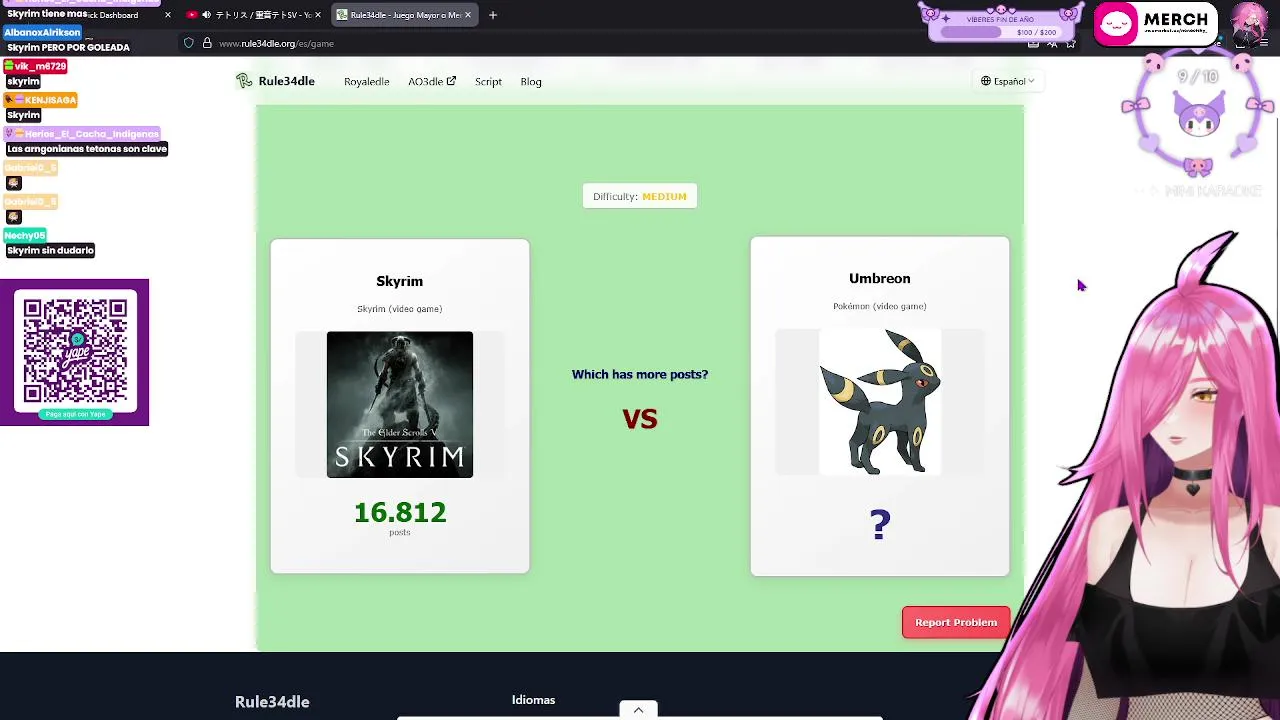Go to the Script page

coord(488,82)
